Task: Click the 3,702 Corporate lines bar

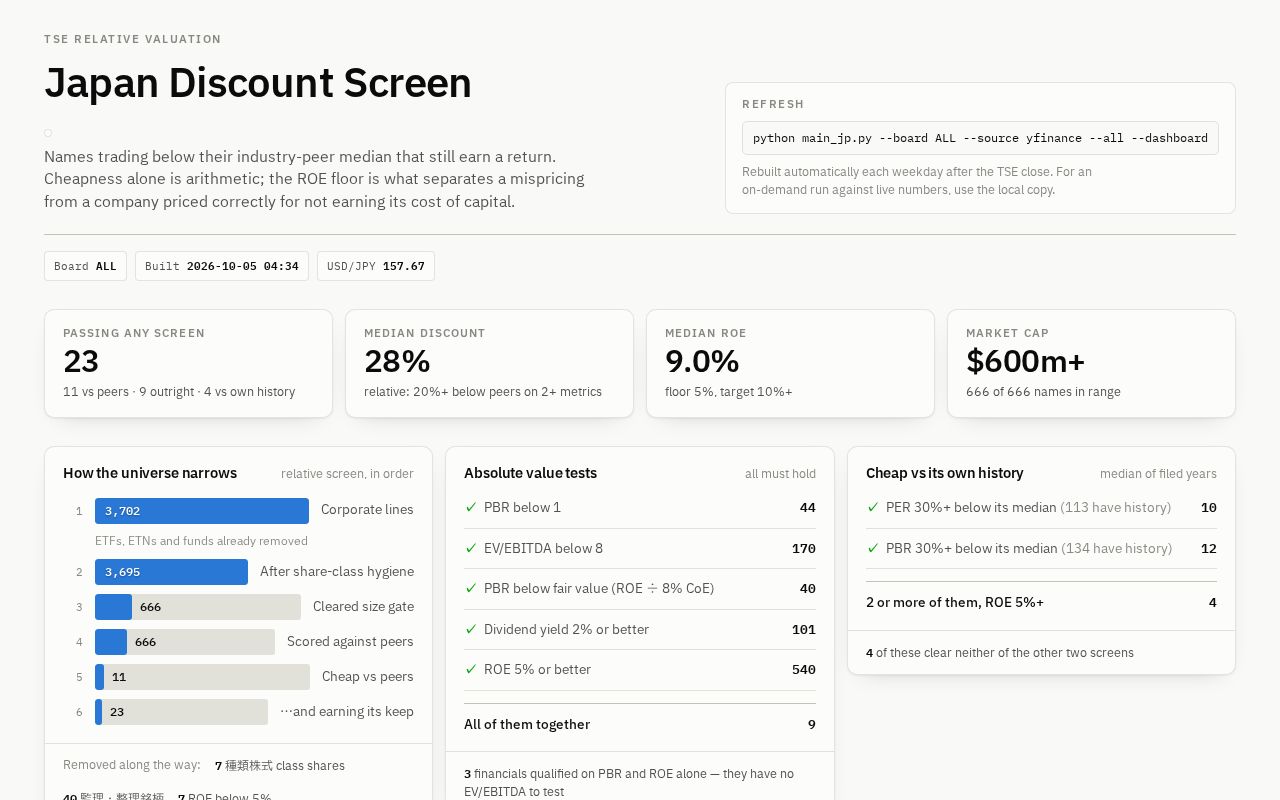Action: (202, 511)
